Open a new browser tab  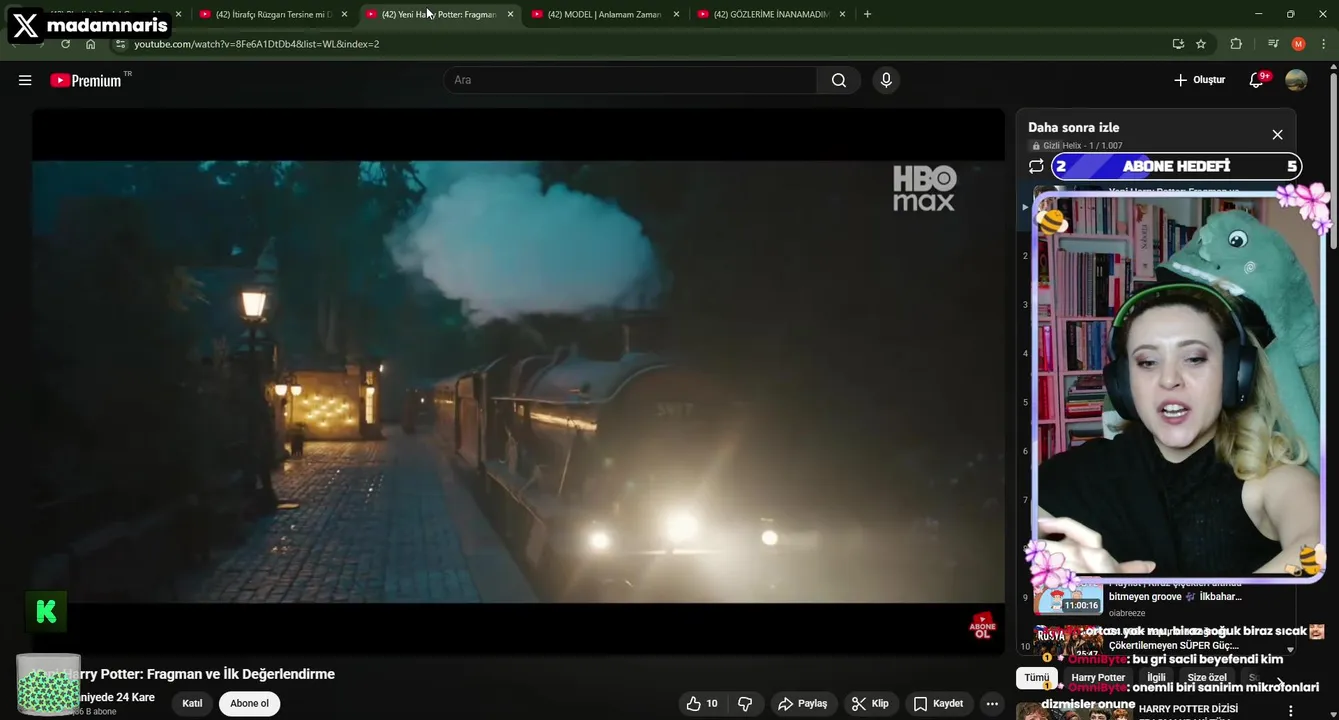867,14
